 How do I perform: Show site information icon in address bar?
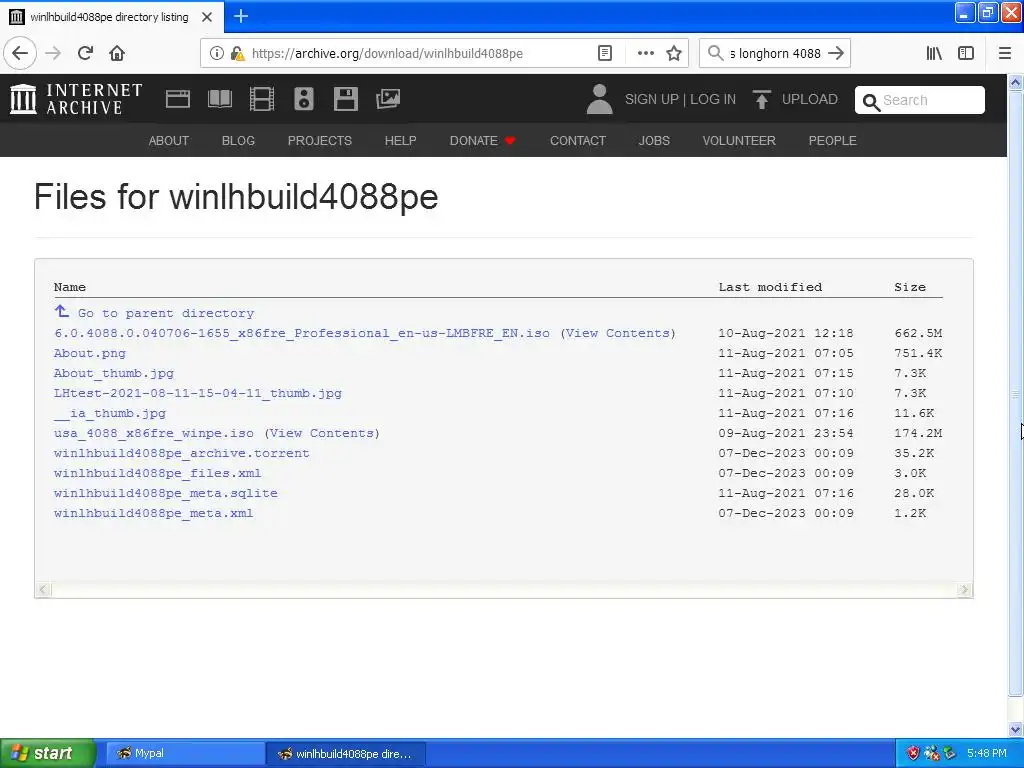point(216,54)
